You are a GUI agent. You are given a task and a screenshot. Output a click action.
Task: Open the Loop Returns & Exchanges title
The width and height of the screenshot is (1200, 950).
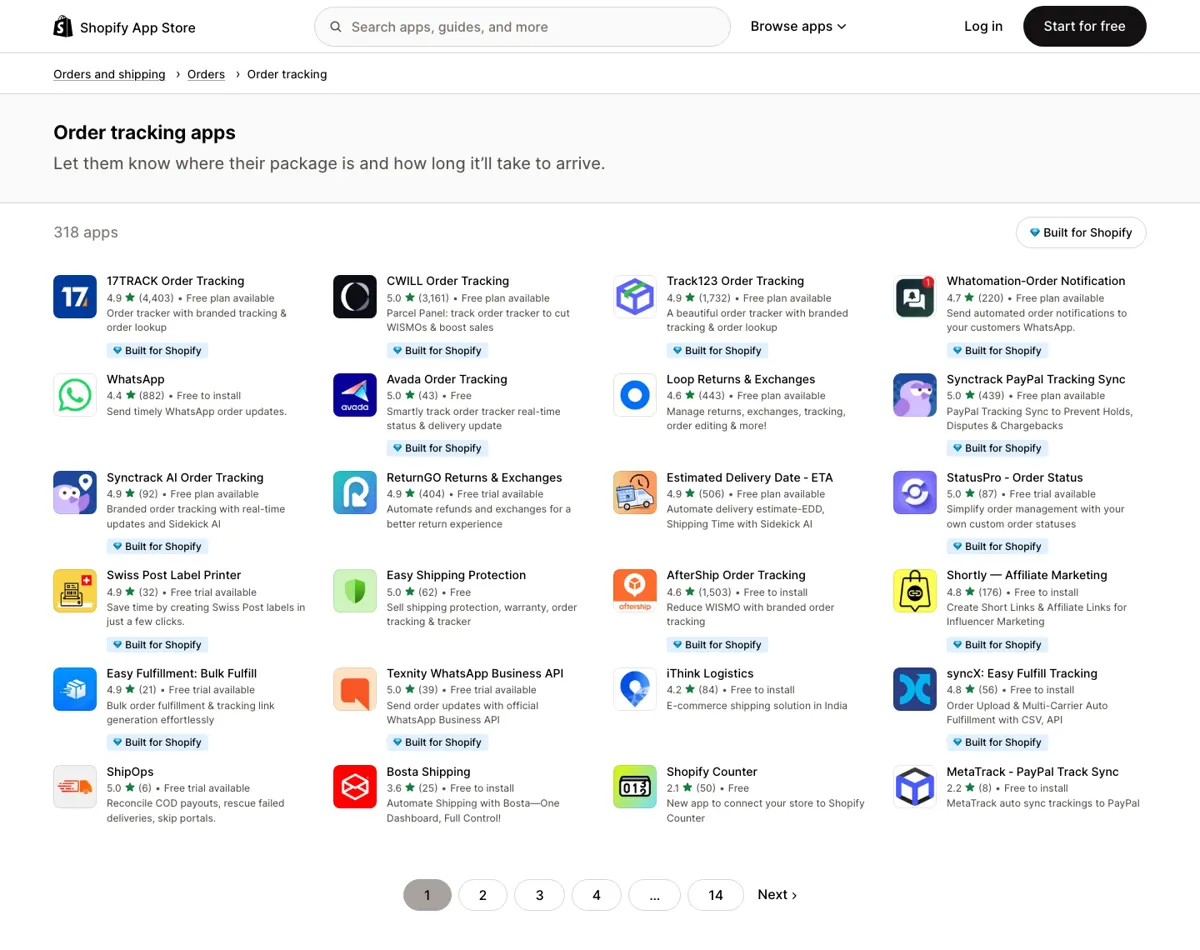pos(741,379)
